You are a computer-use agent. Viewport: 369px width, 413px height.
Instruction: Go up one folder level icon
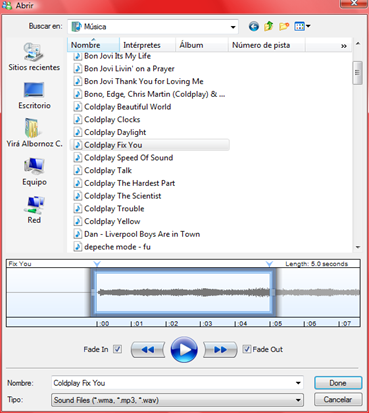pyautogui.click(x=269, y=26)
